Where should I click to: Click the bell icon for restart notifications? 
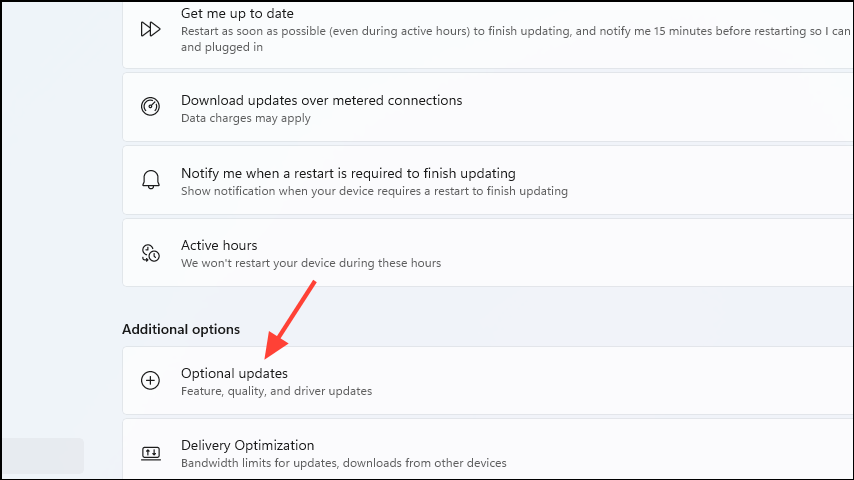tap(151, 179)
